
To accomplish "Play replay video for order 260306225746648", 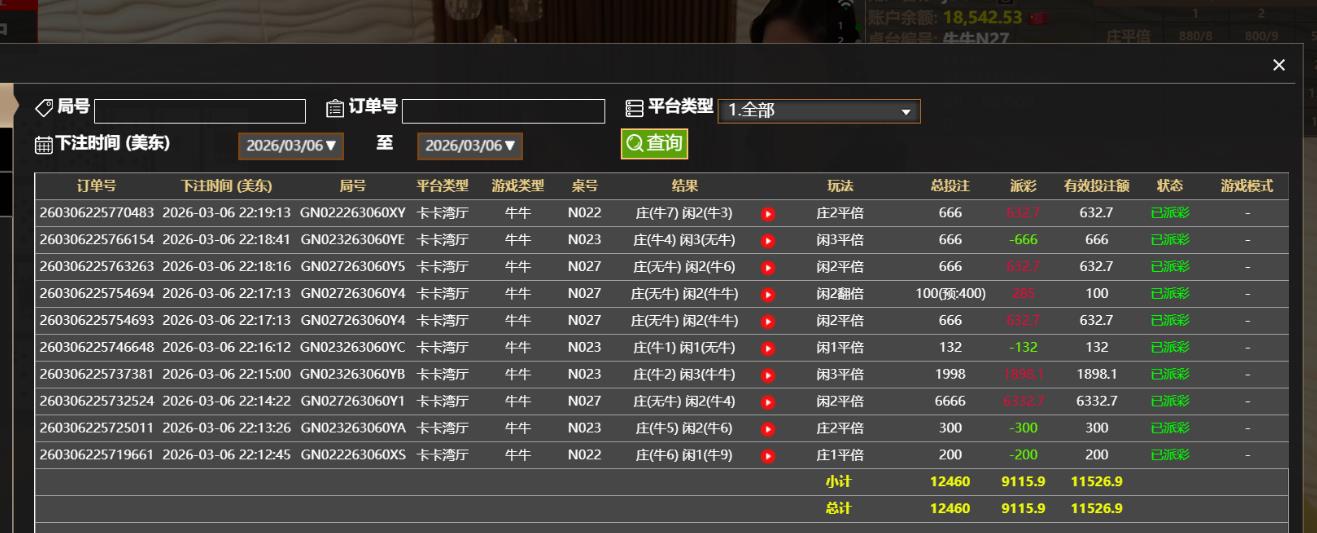I will 768,348.
